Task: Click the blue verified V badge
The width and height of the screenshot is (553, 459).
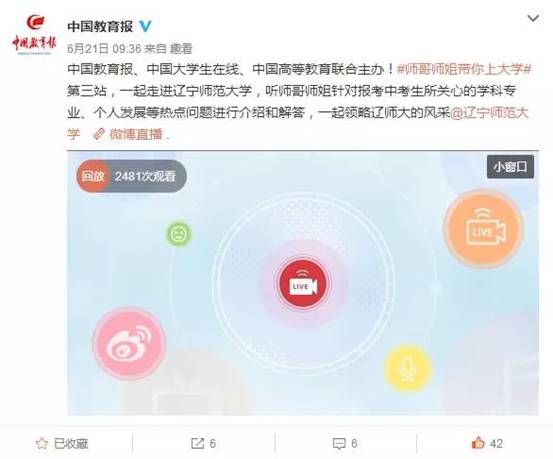Action: [145, 26]
